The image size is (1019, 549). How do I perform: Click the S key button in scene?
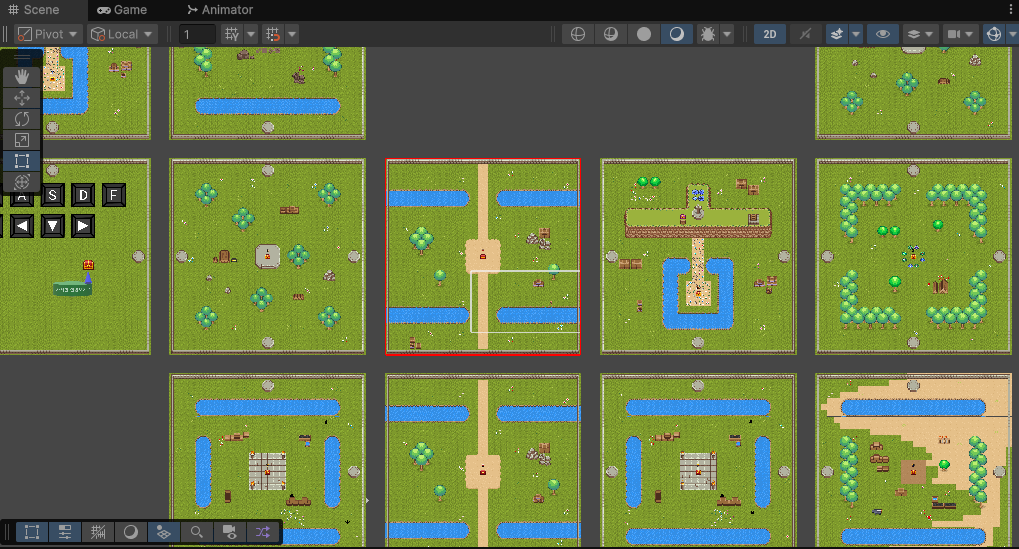tap(53, 195)
